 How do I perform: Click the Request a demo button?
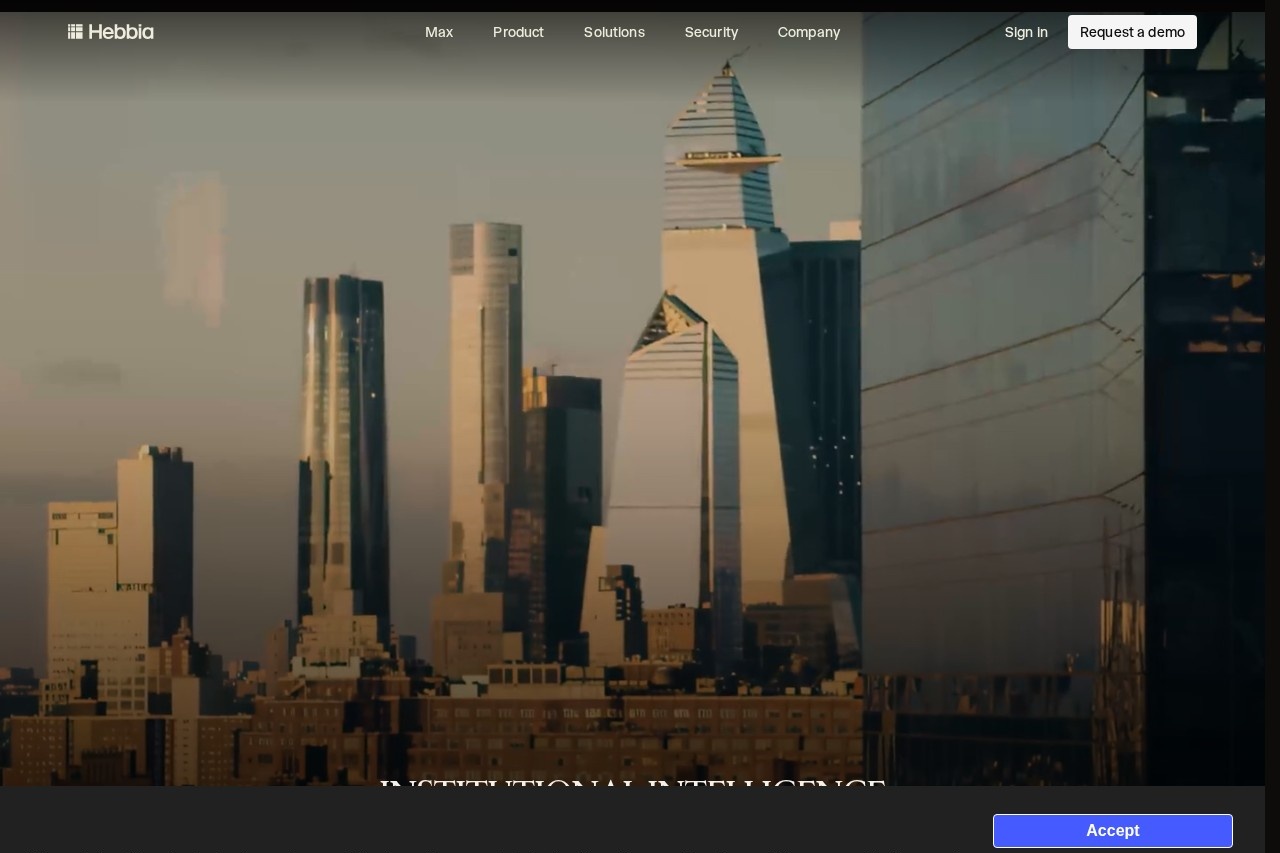[1132, 32]
